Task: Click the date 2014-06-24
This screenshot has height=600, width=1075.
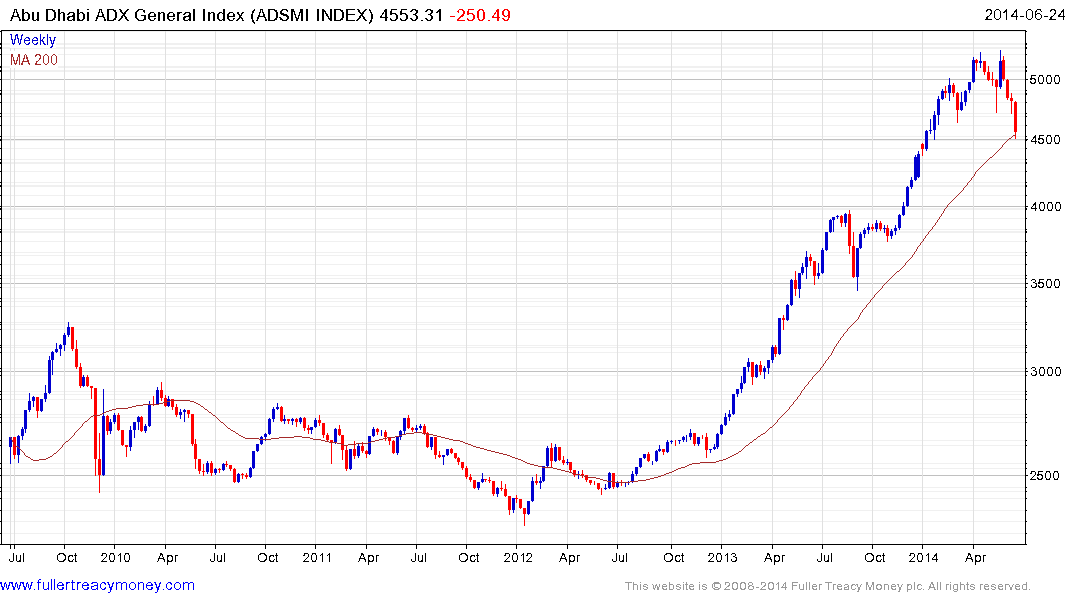Action: [1024, 15]
